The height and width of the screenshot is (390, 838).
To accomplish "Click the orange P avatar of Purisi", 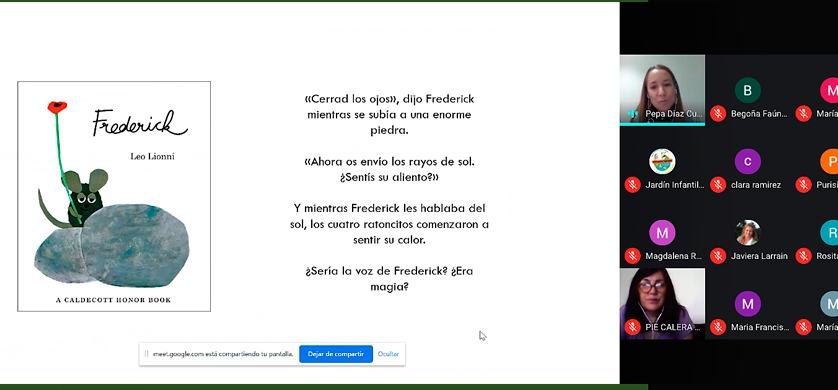I will point(829,161).
